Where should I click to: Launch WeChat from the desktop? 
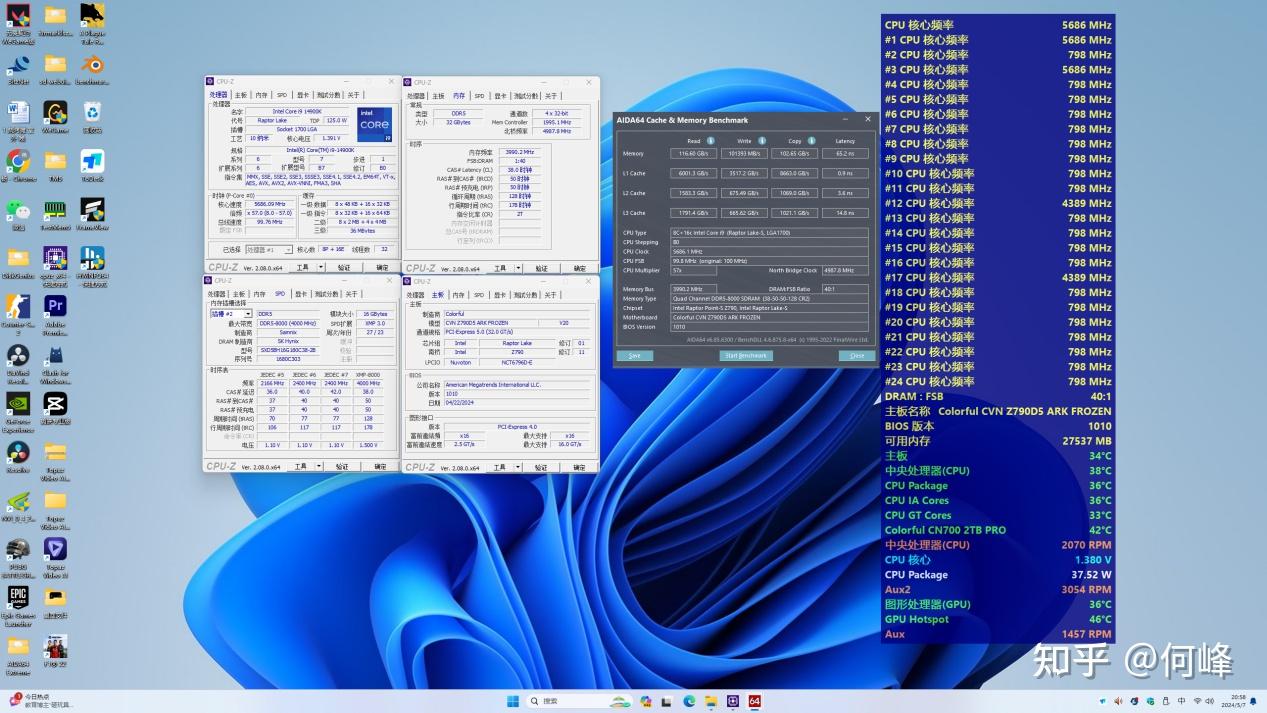pos(18,210)
